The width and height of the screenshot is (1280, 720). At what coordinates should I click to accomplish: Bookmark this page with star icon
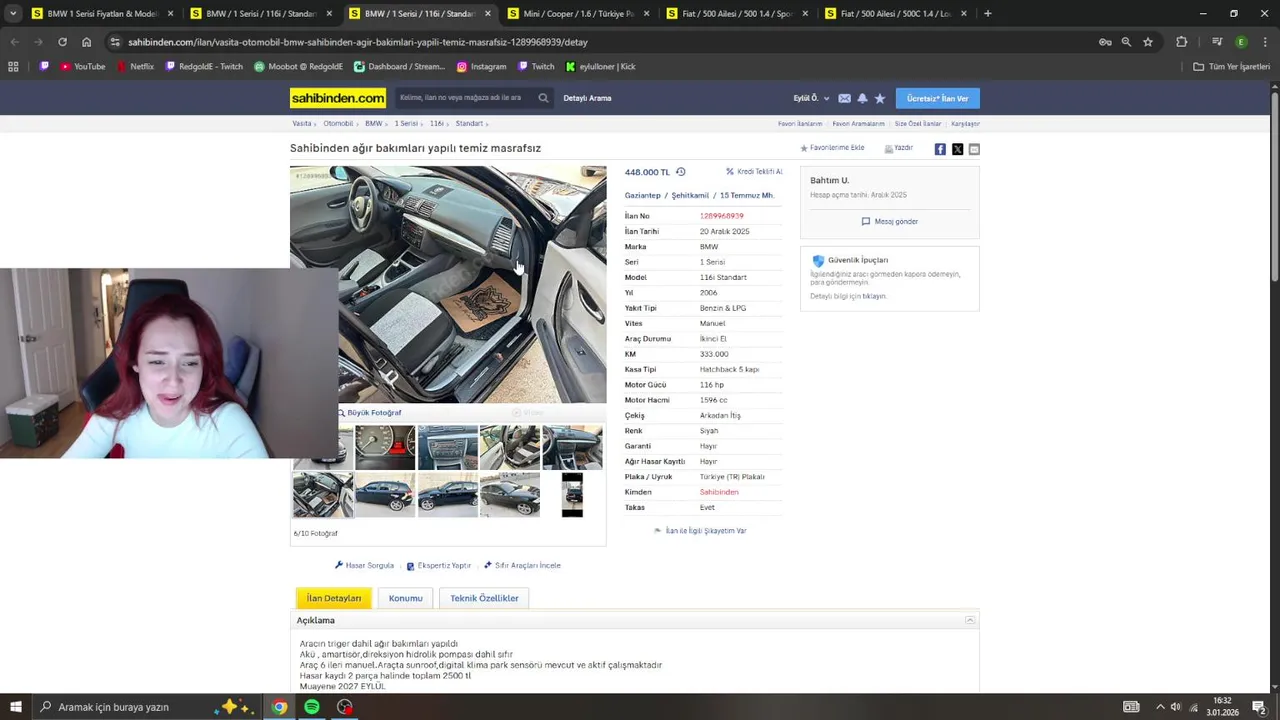point(1148,42)
